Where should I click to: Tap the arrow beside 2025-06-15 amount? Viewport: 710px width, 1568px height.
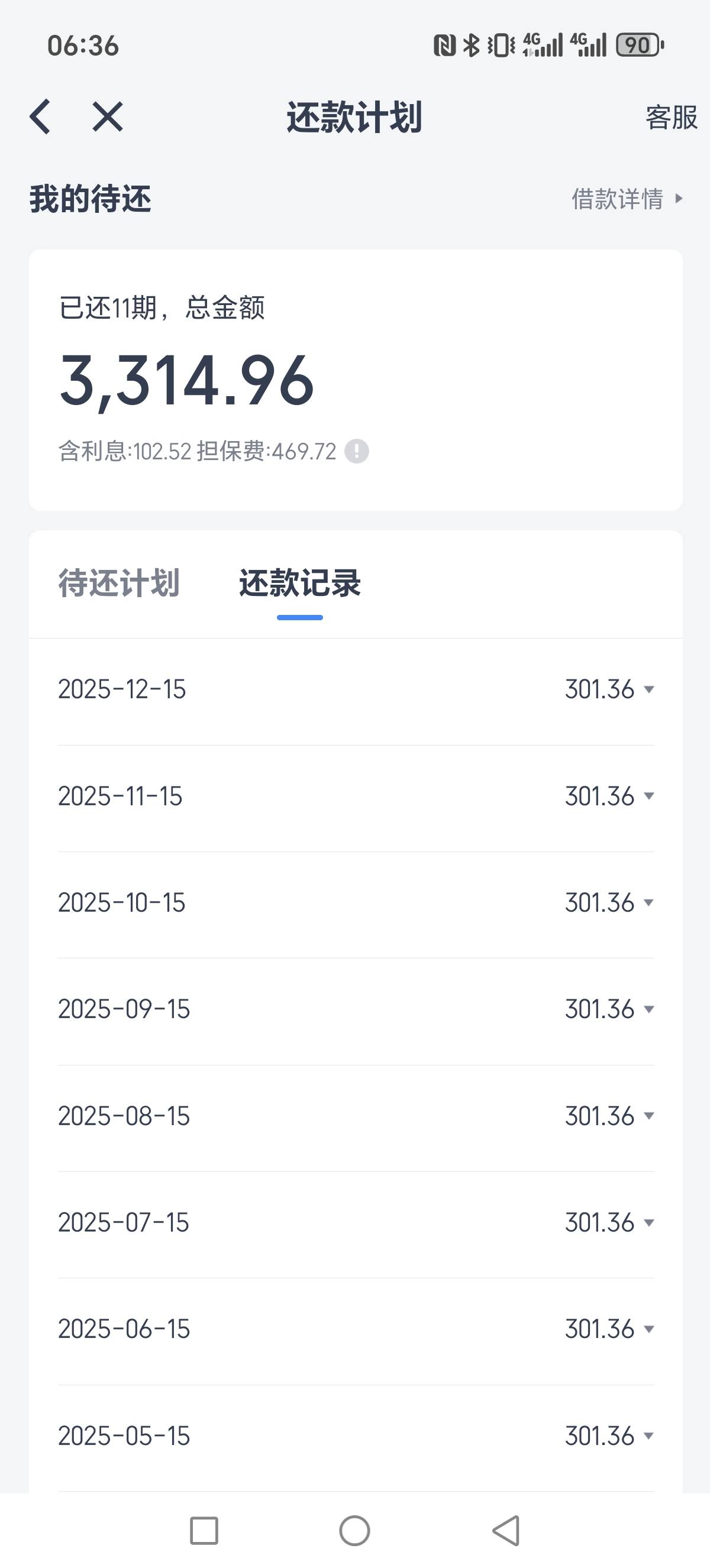click(648, 1329)
